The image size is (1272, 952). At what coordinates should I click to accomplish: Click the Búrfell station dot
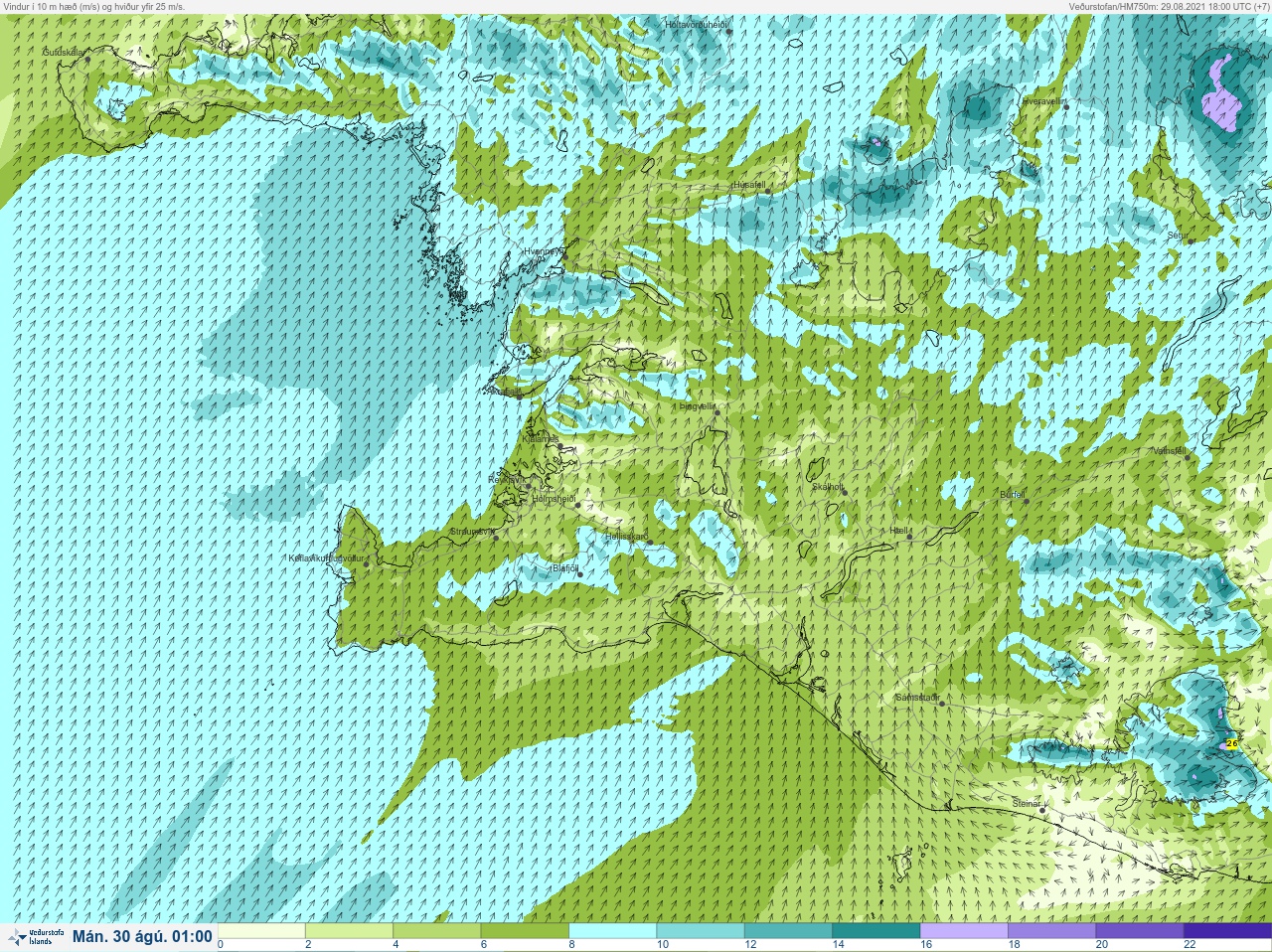[1027, 500]
